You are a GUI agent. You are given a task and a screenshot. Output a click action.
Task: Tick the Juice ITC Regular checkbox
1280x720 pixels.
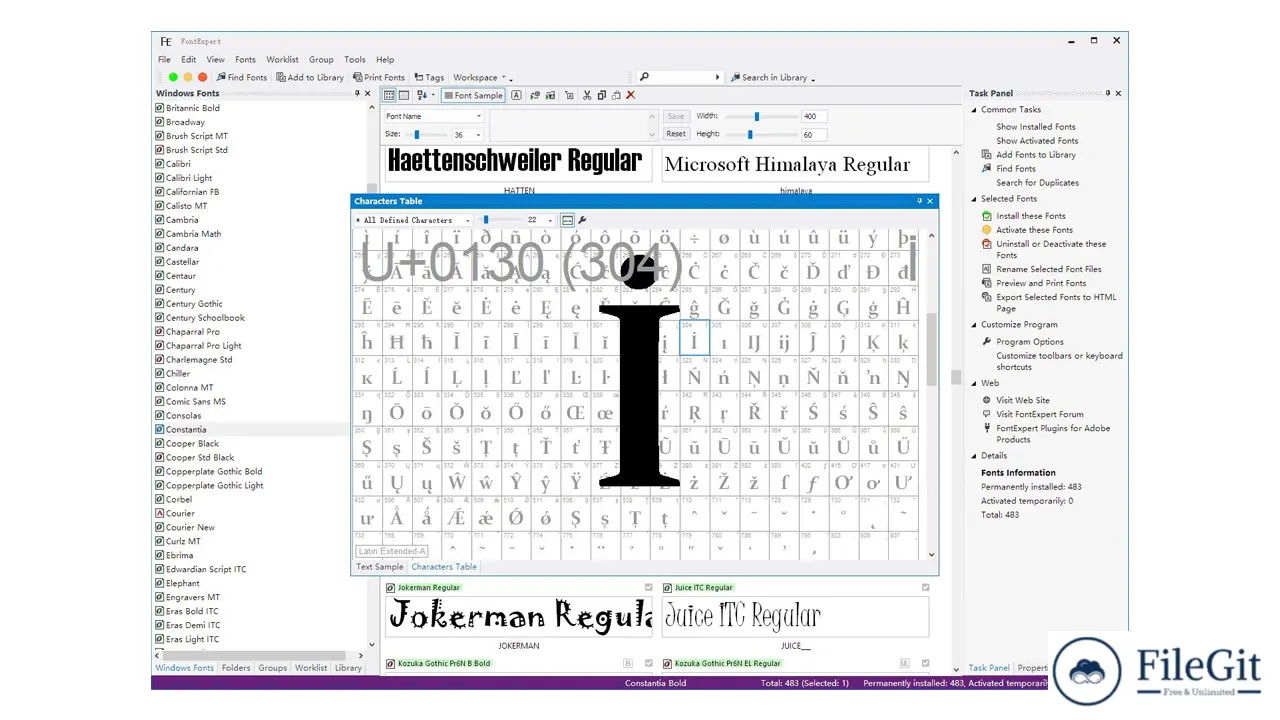pyautogui.click(x=926, y=588)
